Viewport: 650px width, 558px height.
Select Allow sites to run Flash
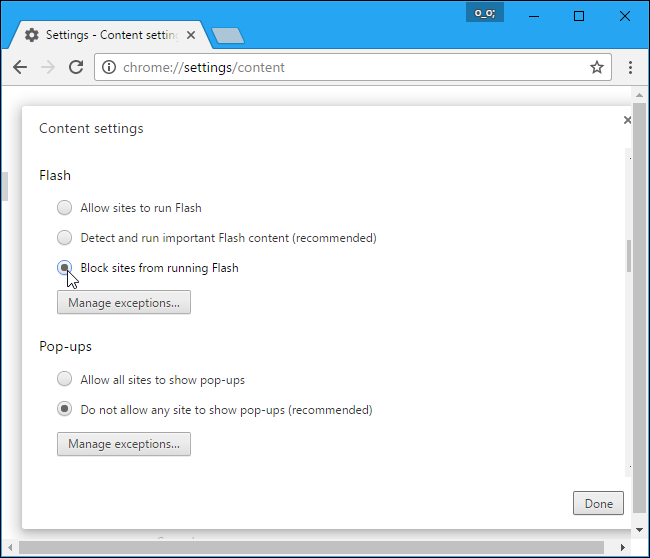pos(64,207)
